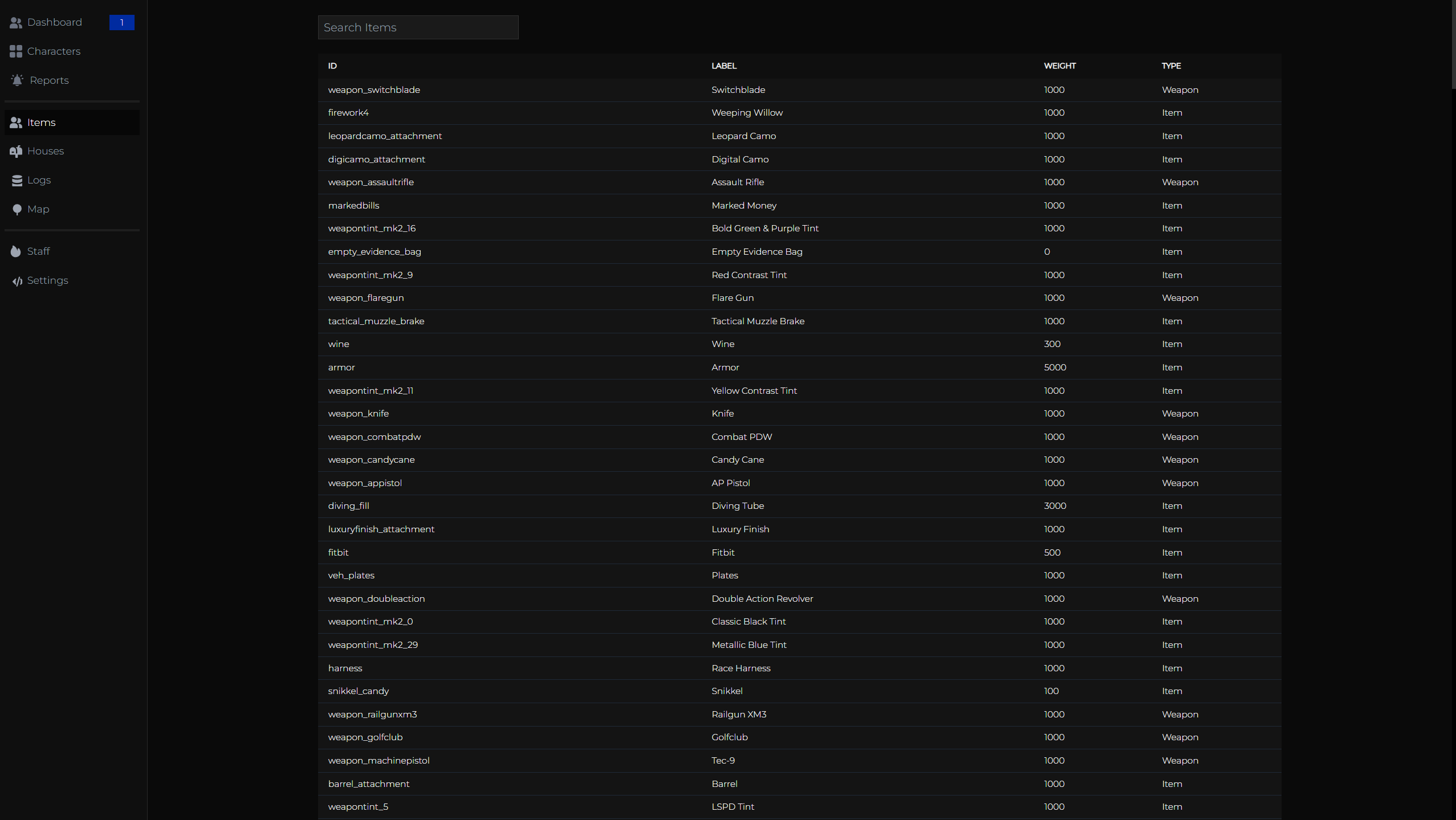Click the Settings code icon
This screenshot has height=820, width=1456.
point(17,280)
